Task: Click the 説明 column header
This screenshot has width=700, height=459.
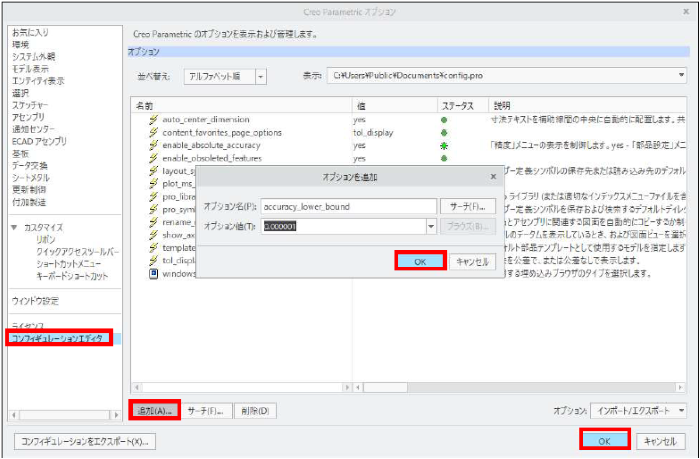Action: (588, 106)
